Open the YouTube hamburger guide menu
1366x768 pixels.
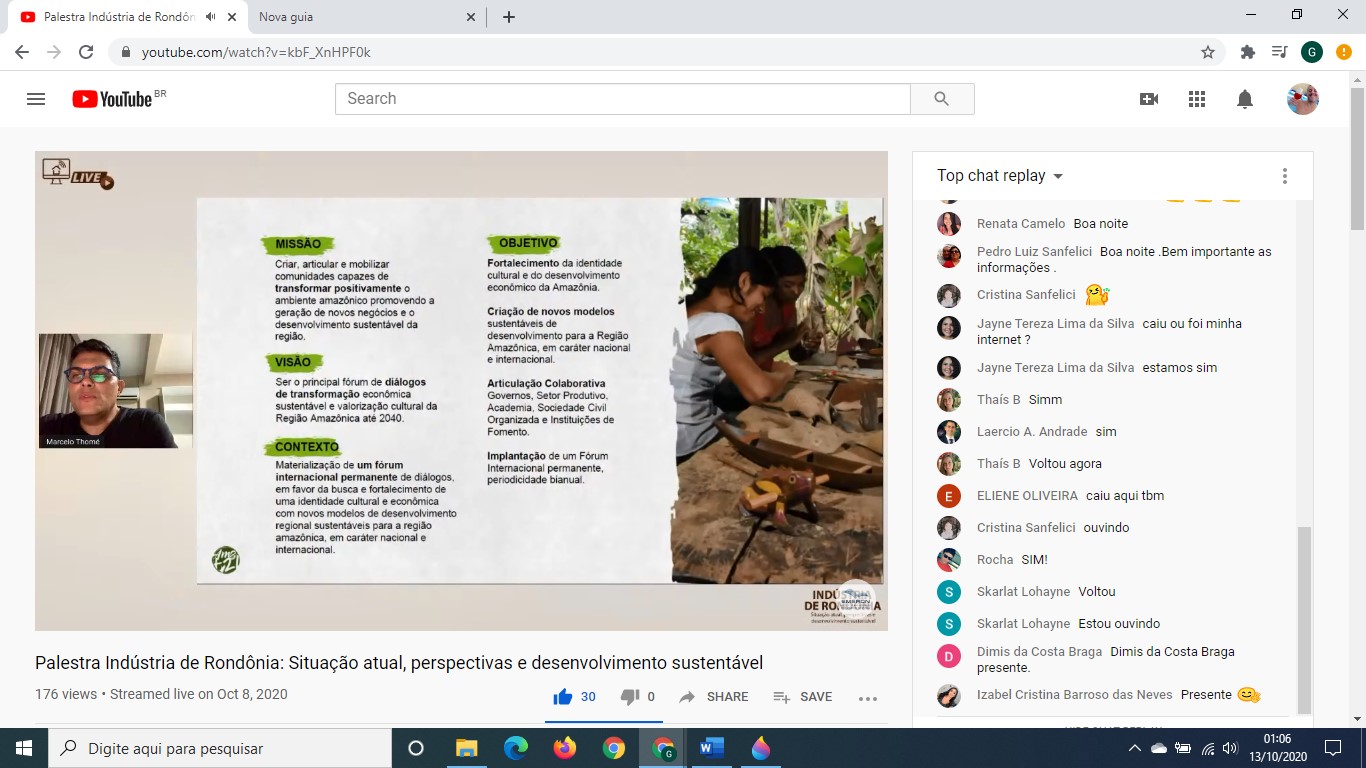(x=36, y=99)
